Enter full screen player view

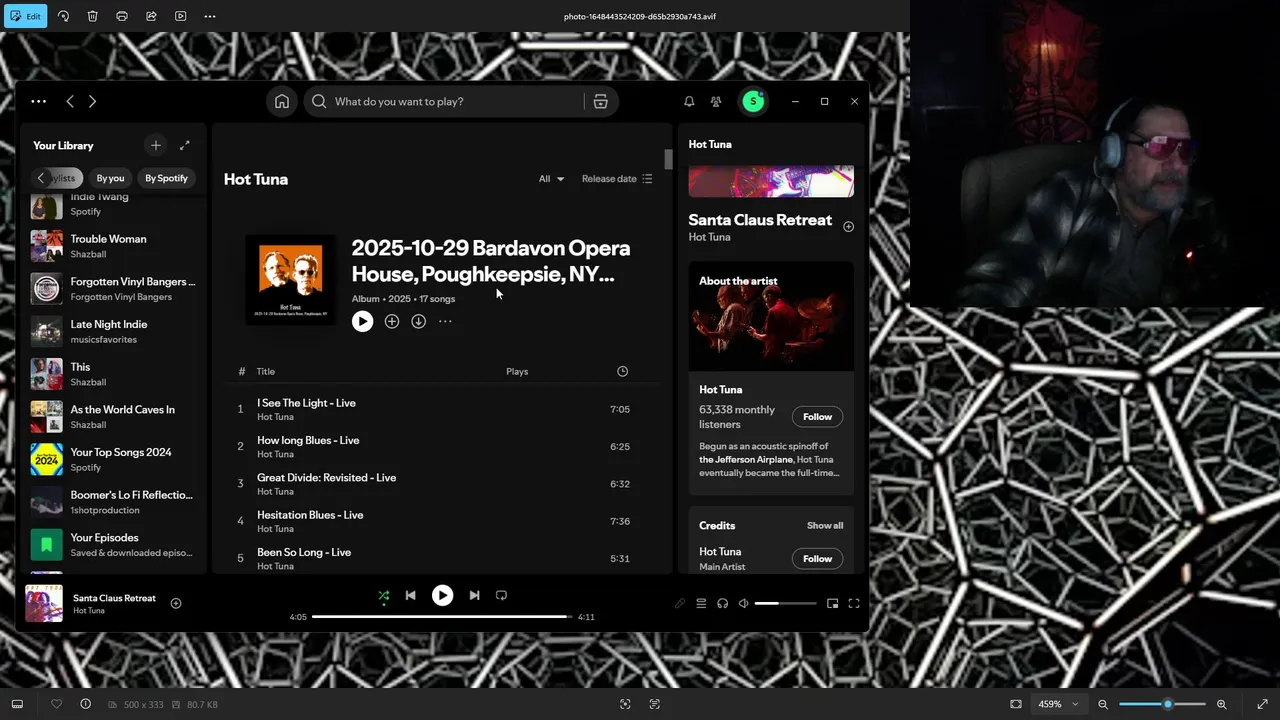854,603
